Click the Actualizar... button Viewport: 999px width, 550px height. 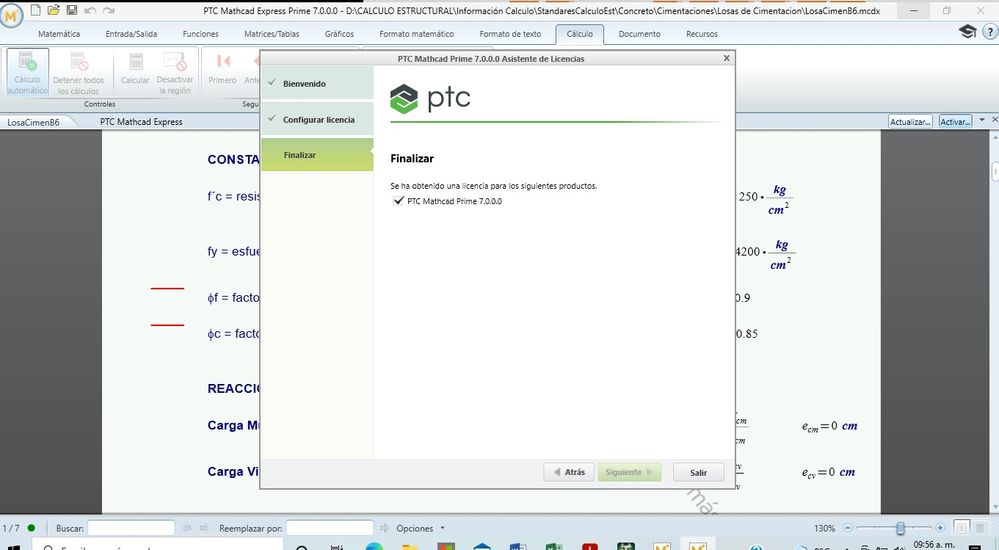click(910, 121)
